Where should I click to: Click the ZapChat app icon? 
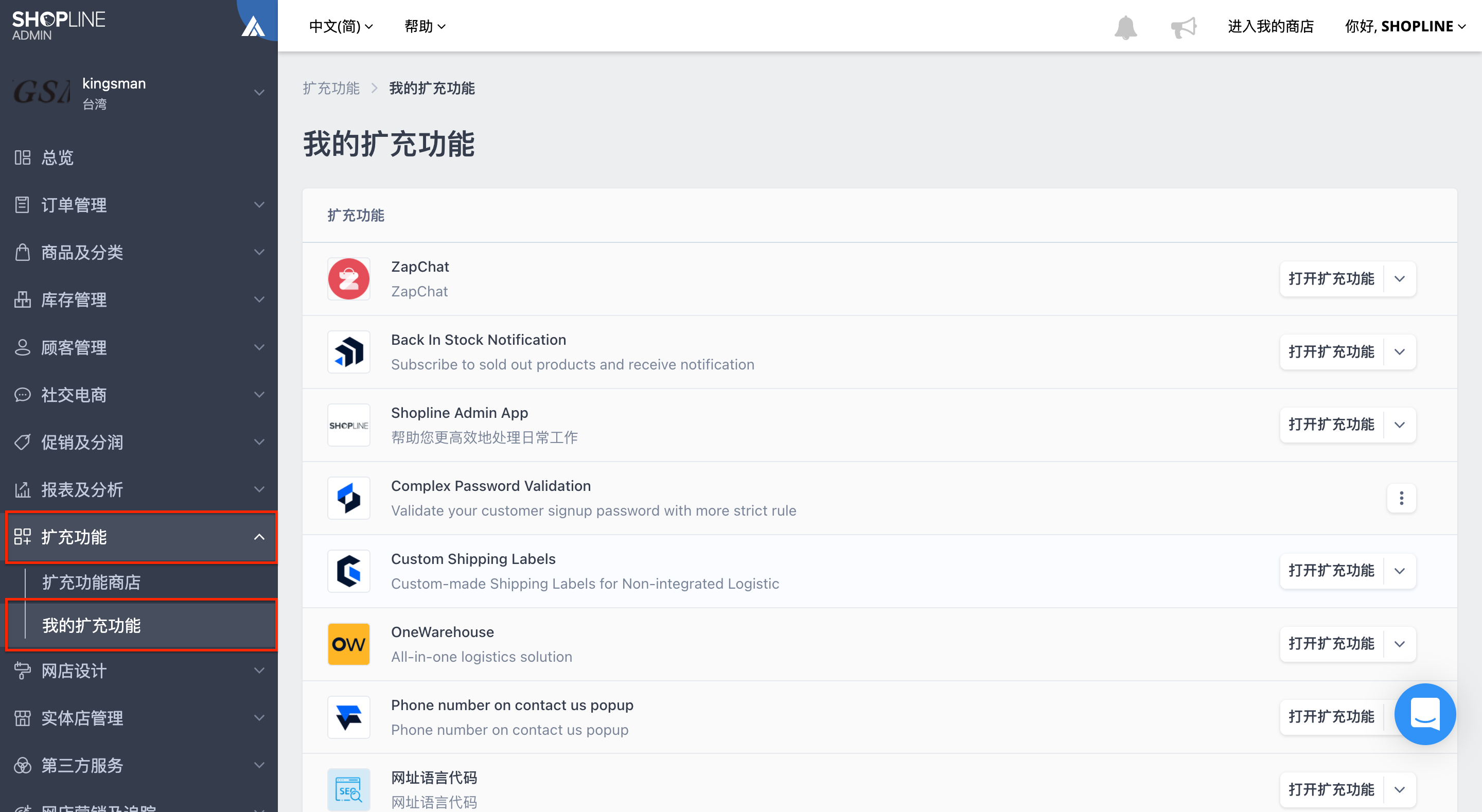(x=349, y=278)
